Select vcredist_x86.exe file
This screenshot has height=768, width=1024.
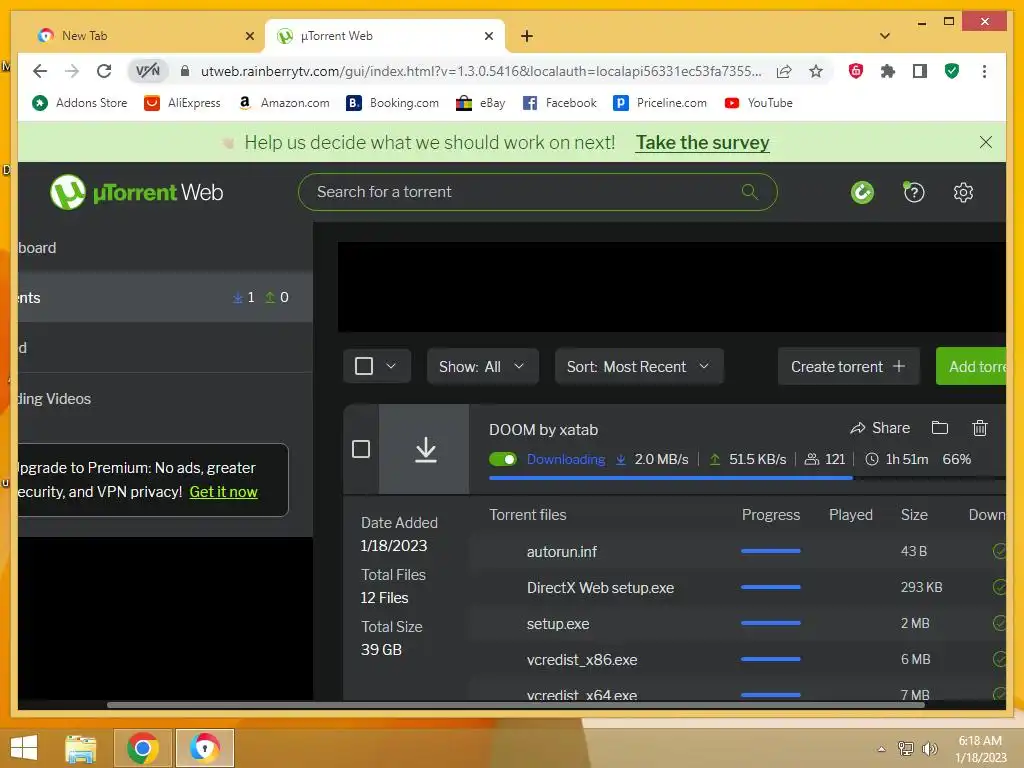click(x=737, y=660)
